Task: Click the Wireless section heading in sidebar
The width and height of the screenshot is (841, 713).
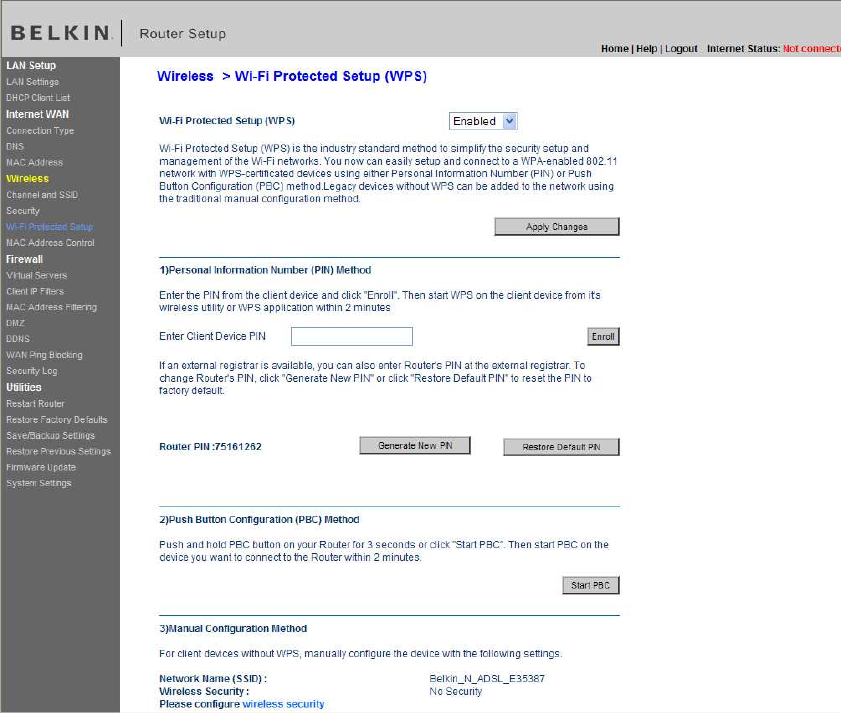Action: tap(27, 178)
